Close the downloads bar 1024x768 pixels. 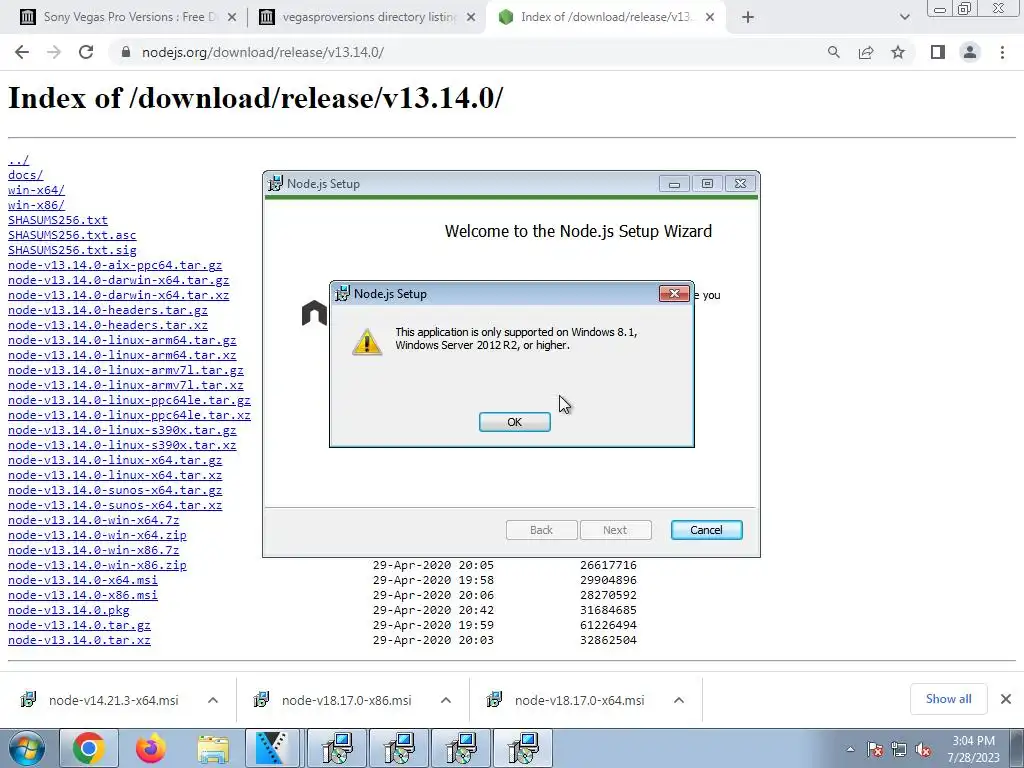[x=1006, y=699]
